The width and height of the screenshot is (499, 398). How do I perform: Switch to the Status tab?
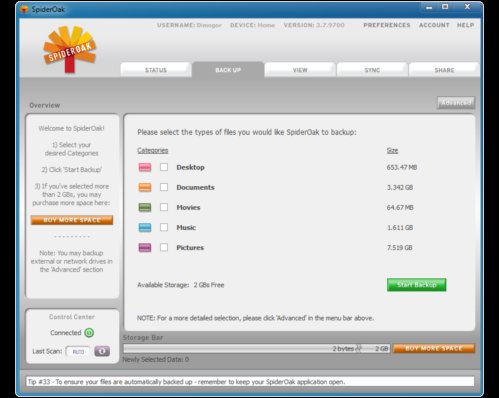156,70
